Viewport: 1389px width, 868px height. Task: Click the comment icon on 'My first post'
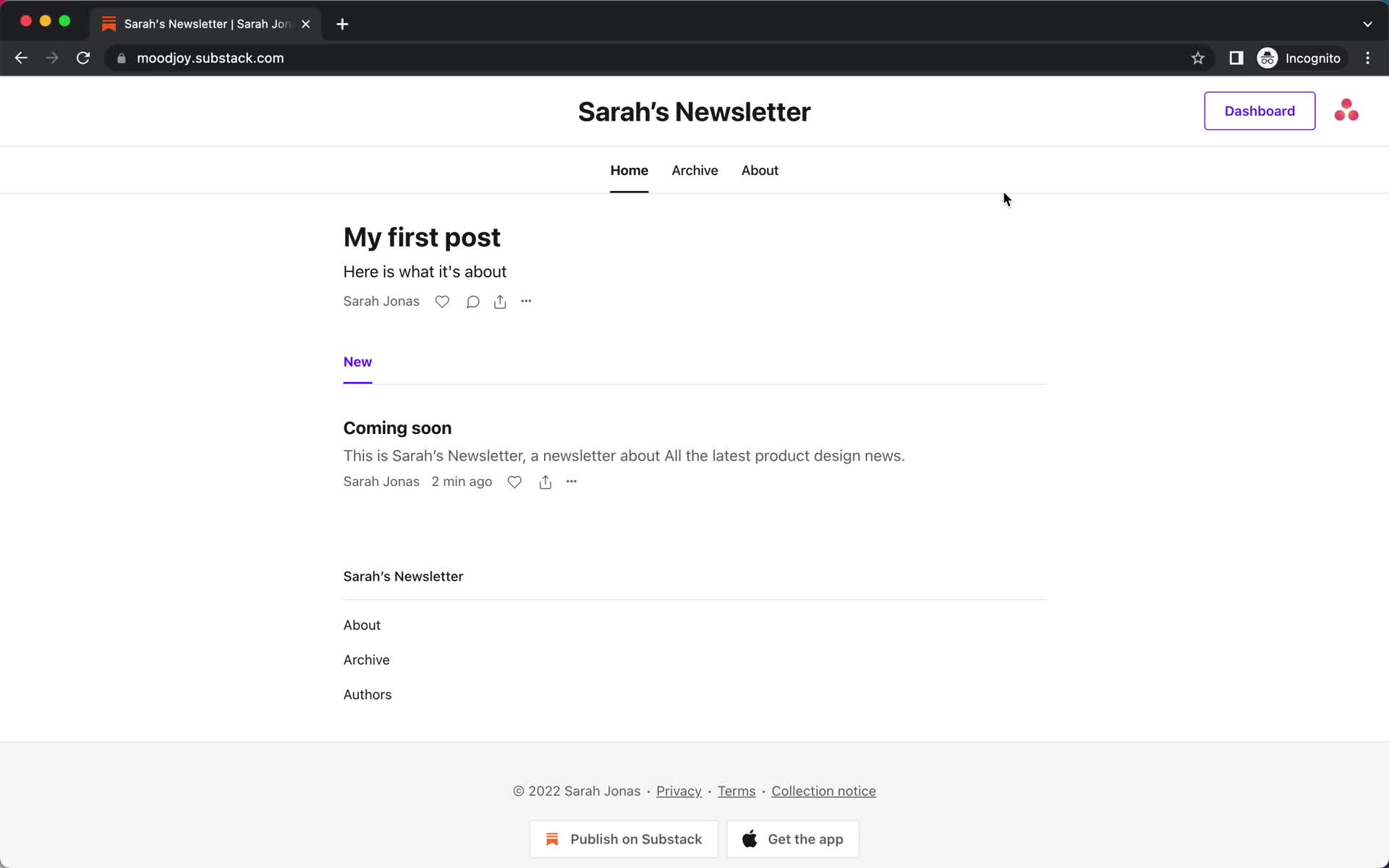coord(473,302)
